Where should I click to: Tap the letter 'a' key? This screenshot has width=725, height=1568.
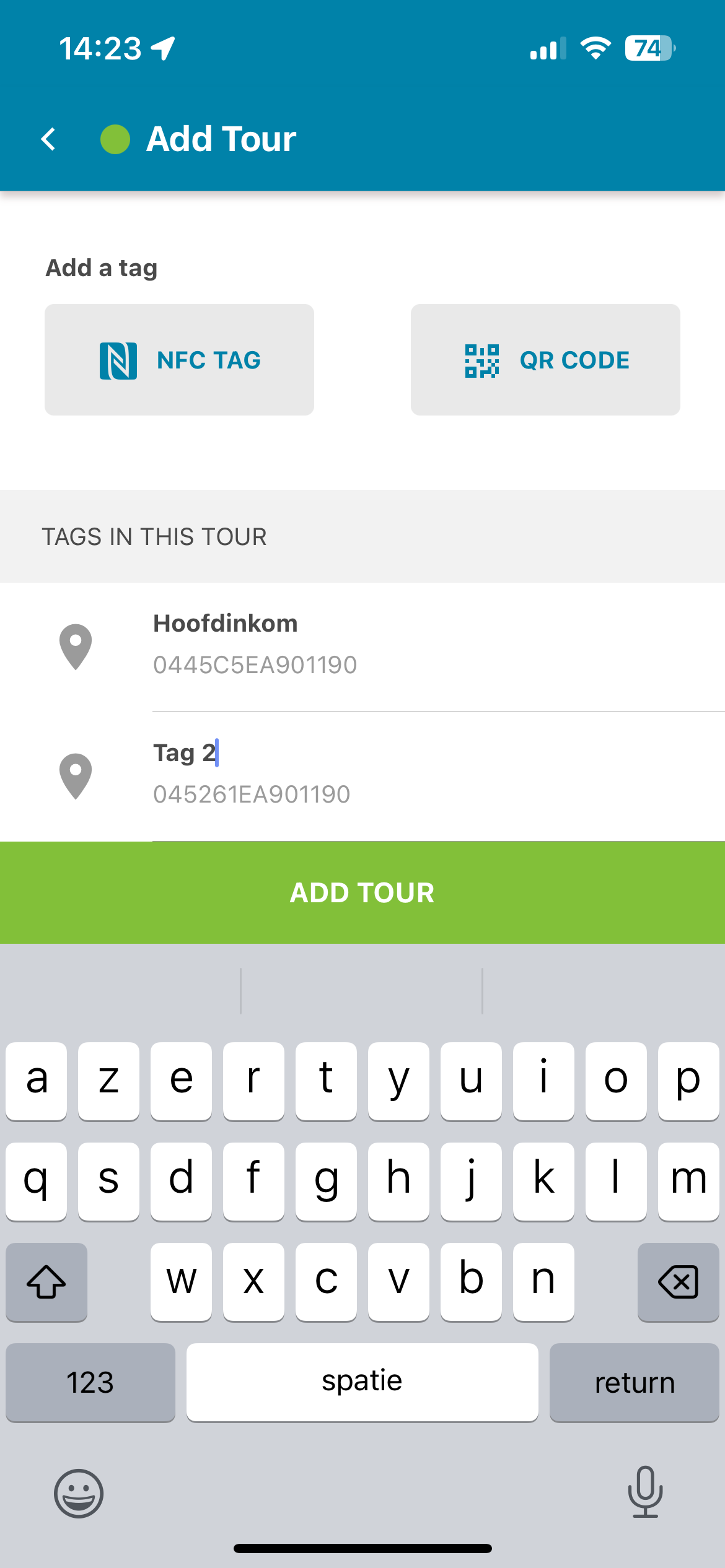(37, 1081)
